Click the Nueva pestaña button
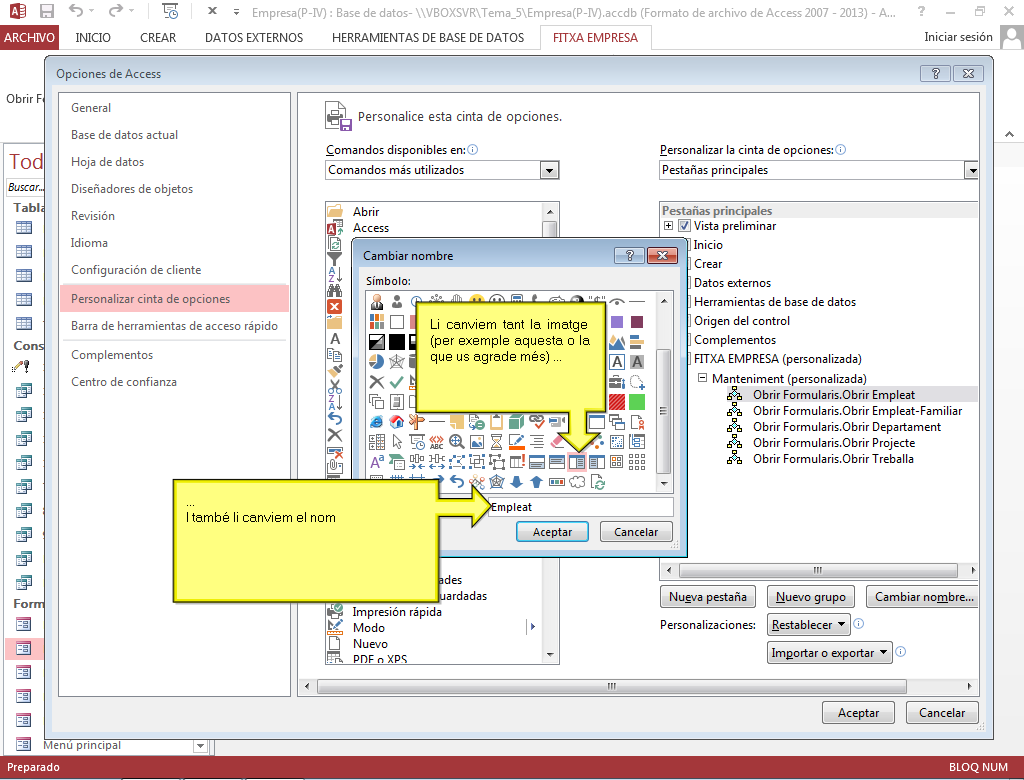 708,596
